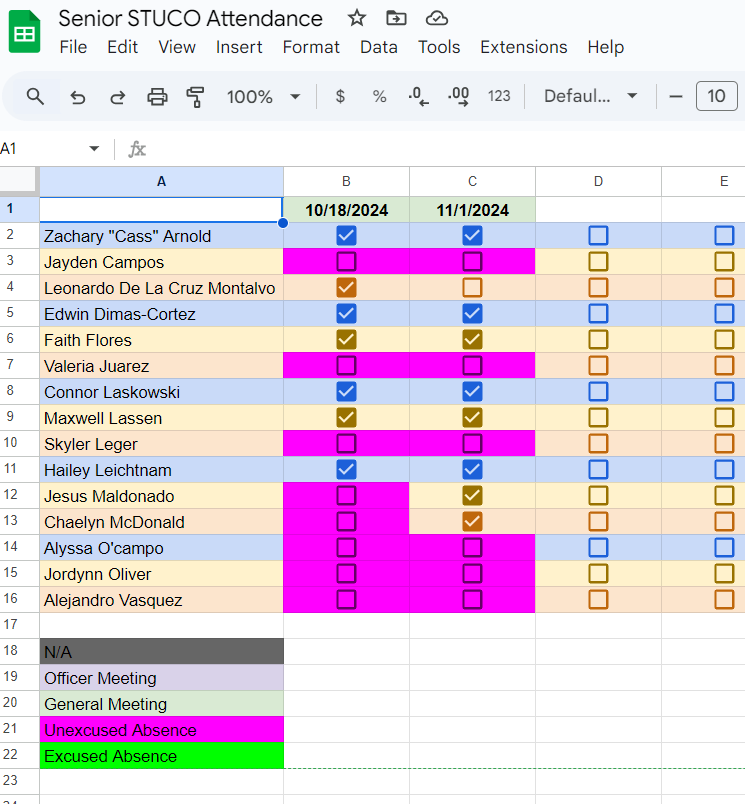Open the View menu

(x=177, y=47)
